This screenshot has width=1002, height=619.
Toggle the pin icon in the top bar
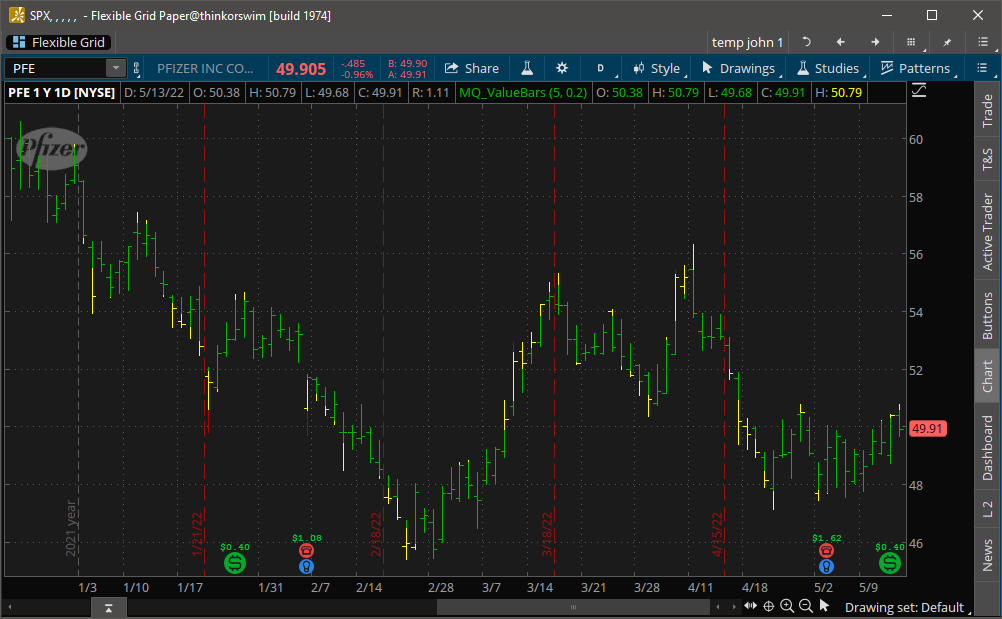coord(947,42)
